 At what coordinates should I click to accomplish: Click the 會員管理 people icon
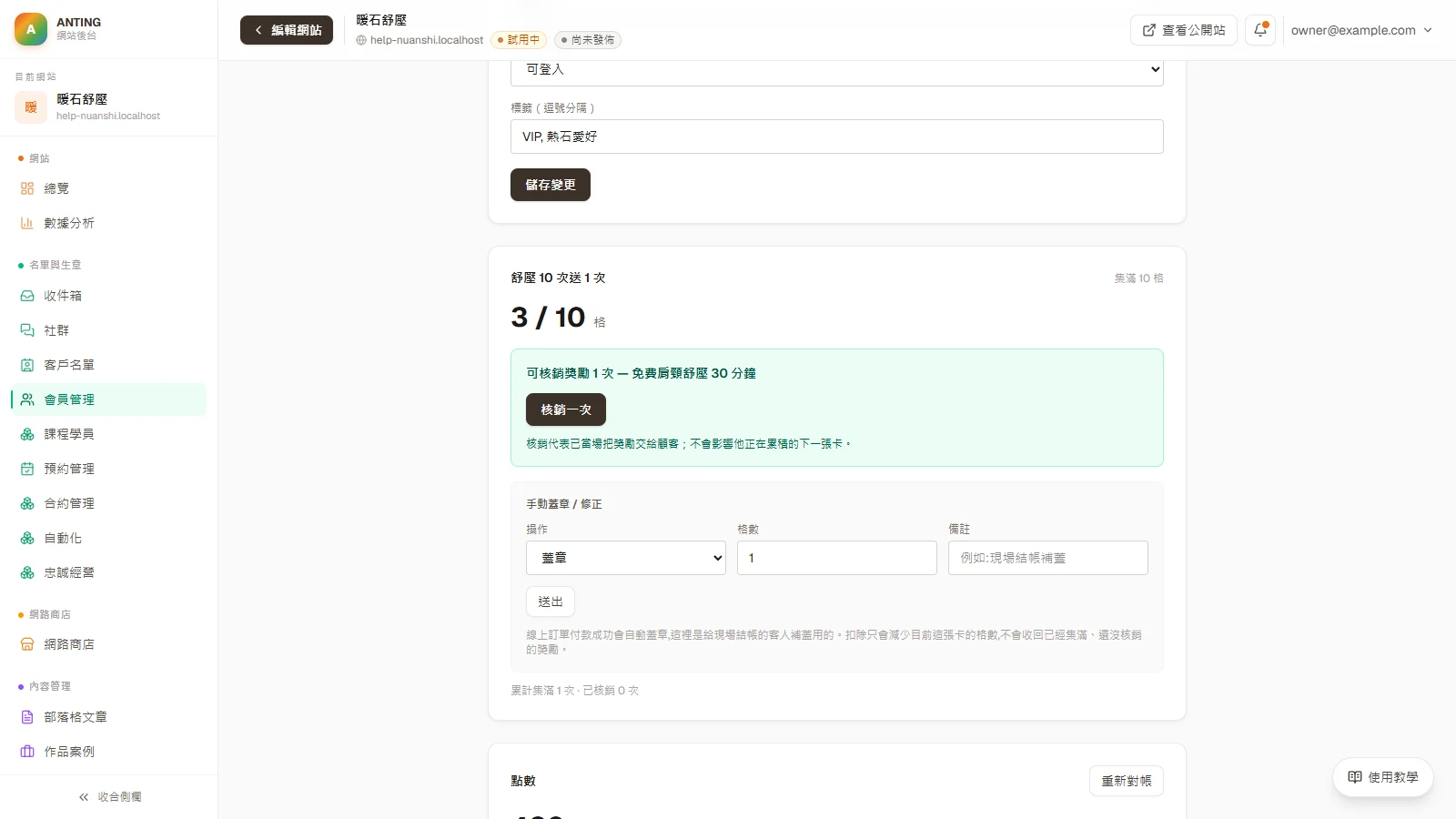point(27,399)
